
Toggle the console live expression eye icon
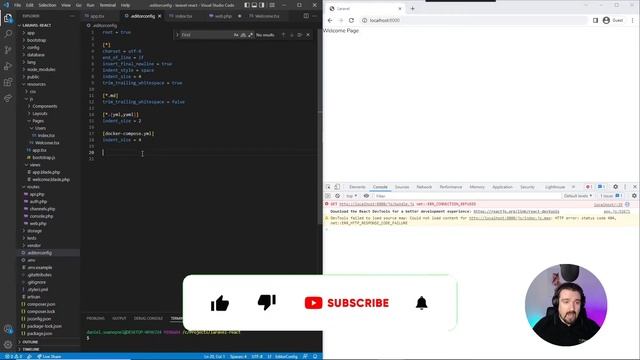coord(366,196)
